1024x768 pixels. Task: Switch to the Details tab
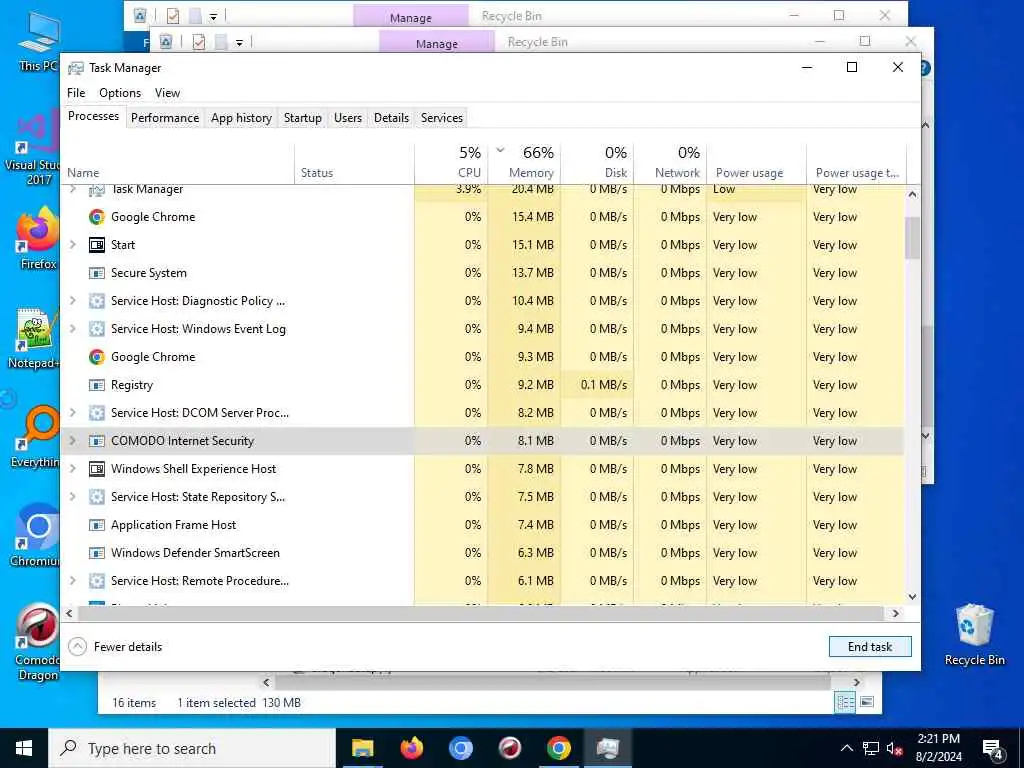(391, 118)
